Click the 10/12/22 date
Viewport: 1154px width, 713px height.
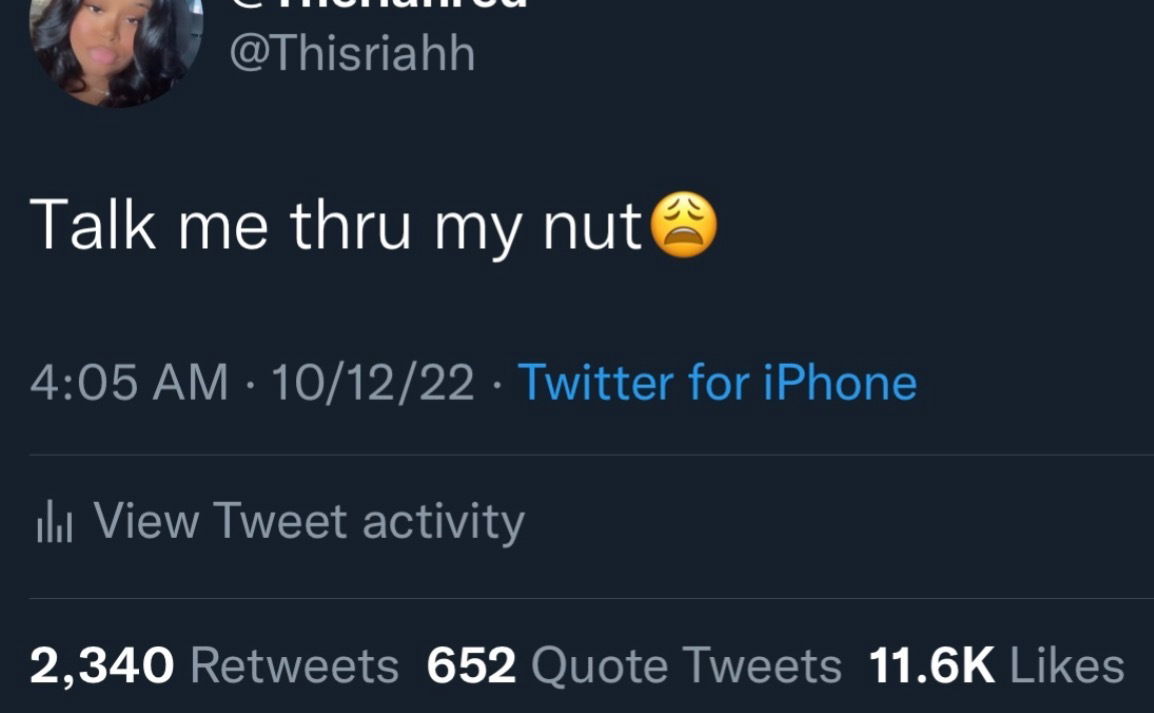(x=372, y=383)
